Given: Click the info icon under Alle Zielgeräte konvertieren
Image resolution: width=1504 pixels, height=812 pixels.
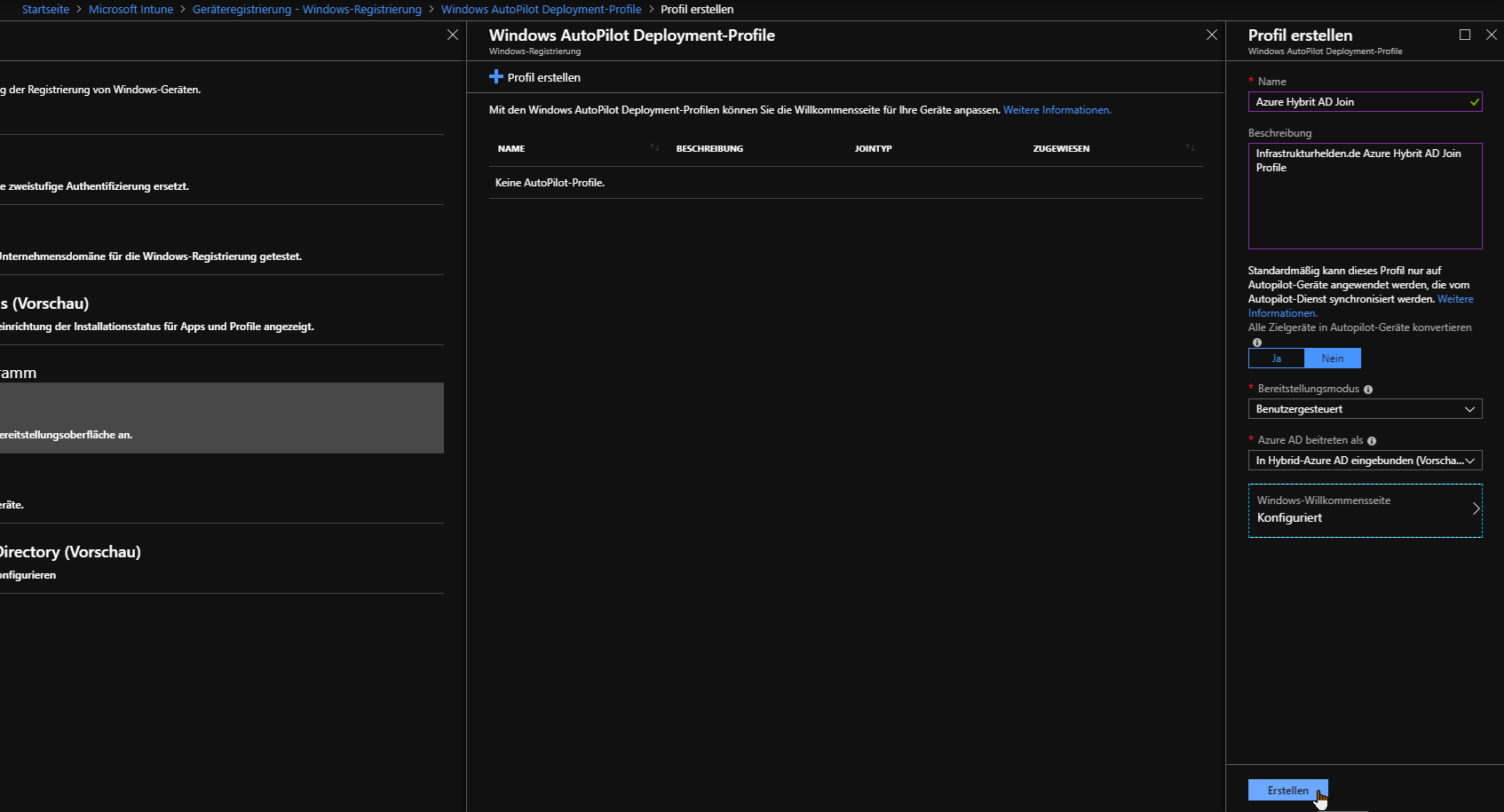Looking at the screenshot, I should coord(1257,343).
